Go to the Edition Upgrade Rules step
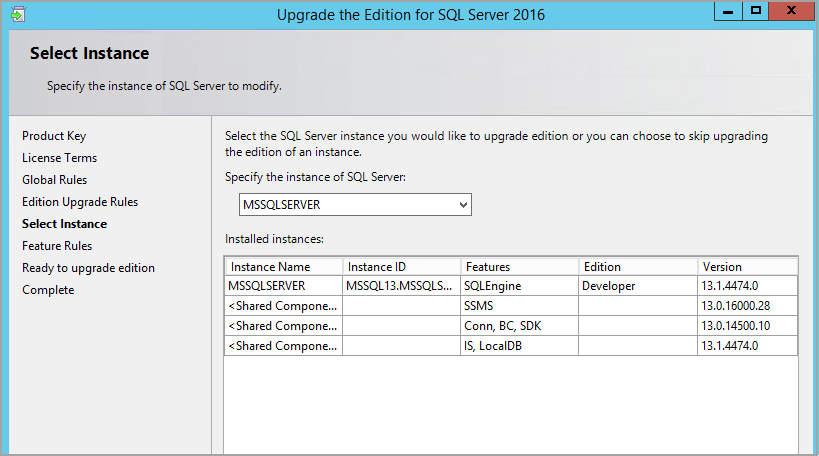 [80, 202]
